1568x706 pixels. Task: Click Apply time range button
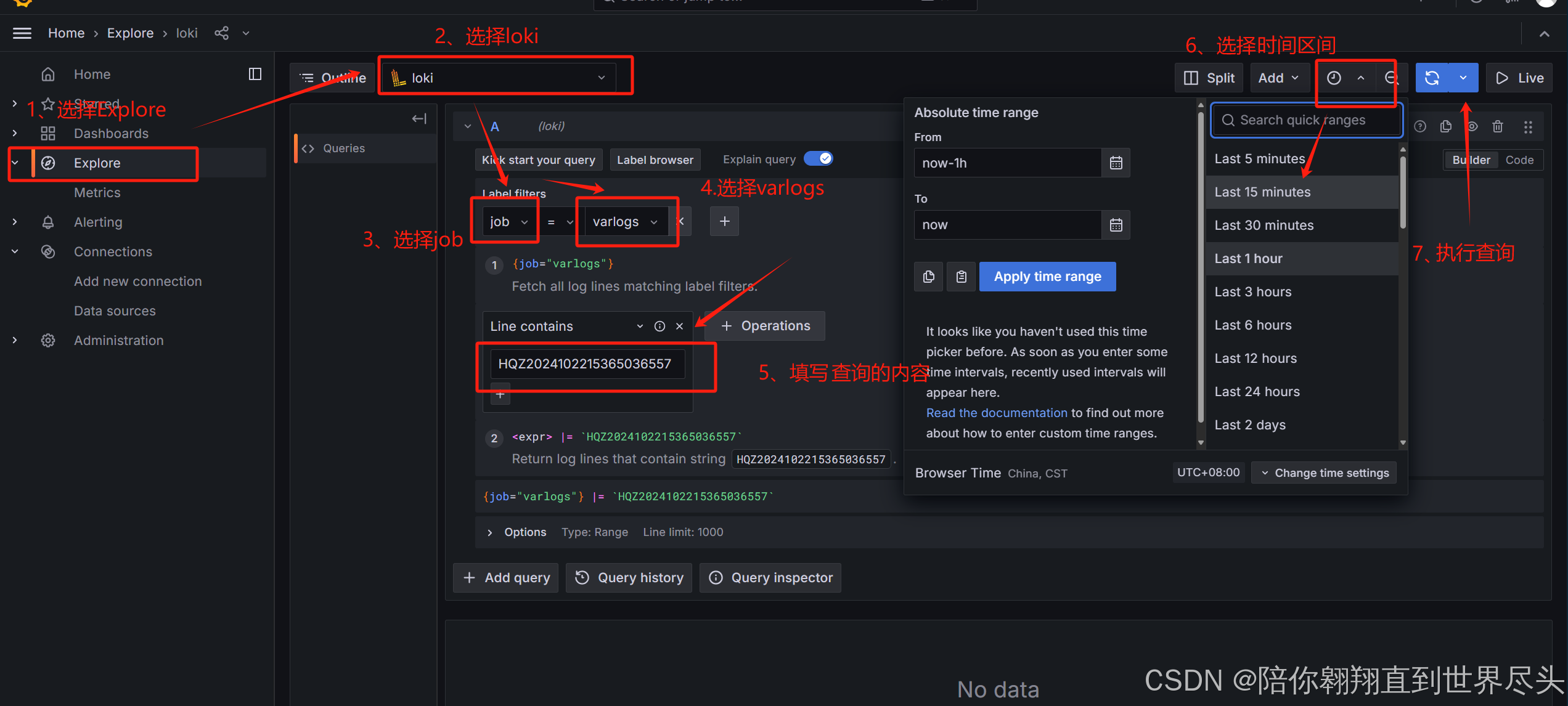[x=1047, y=277]
